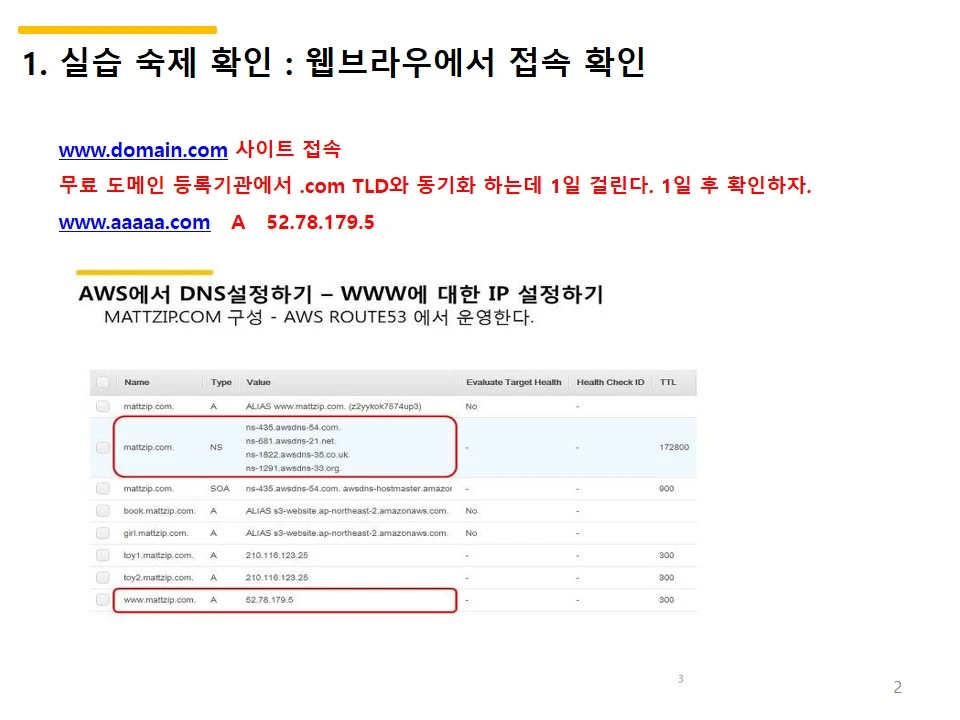
Task: Open the www.domain.com hyperlink
Action: [143, 150]
